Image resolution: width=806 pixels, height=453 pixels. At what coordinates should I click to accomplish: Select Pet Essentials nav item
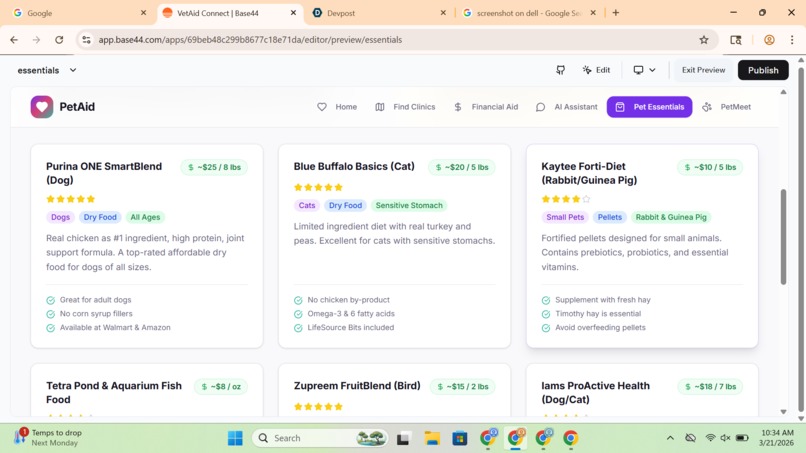[x=649, y=107]
